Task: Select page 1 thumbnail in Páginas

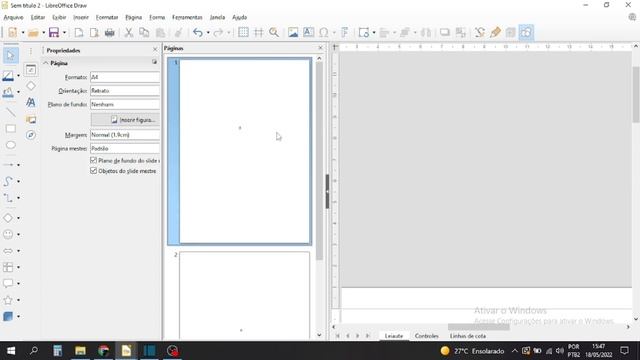Action: [240, 151]
